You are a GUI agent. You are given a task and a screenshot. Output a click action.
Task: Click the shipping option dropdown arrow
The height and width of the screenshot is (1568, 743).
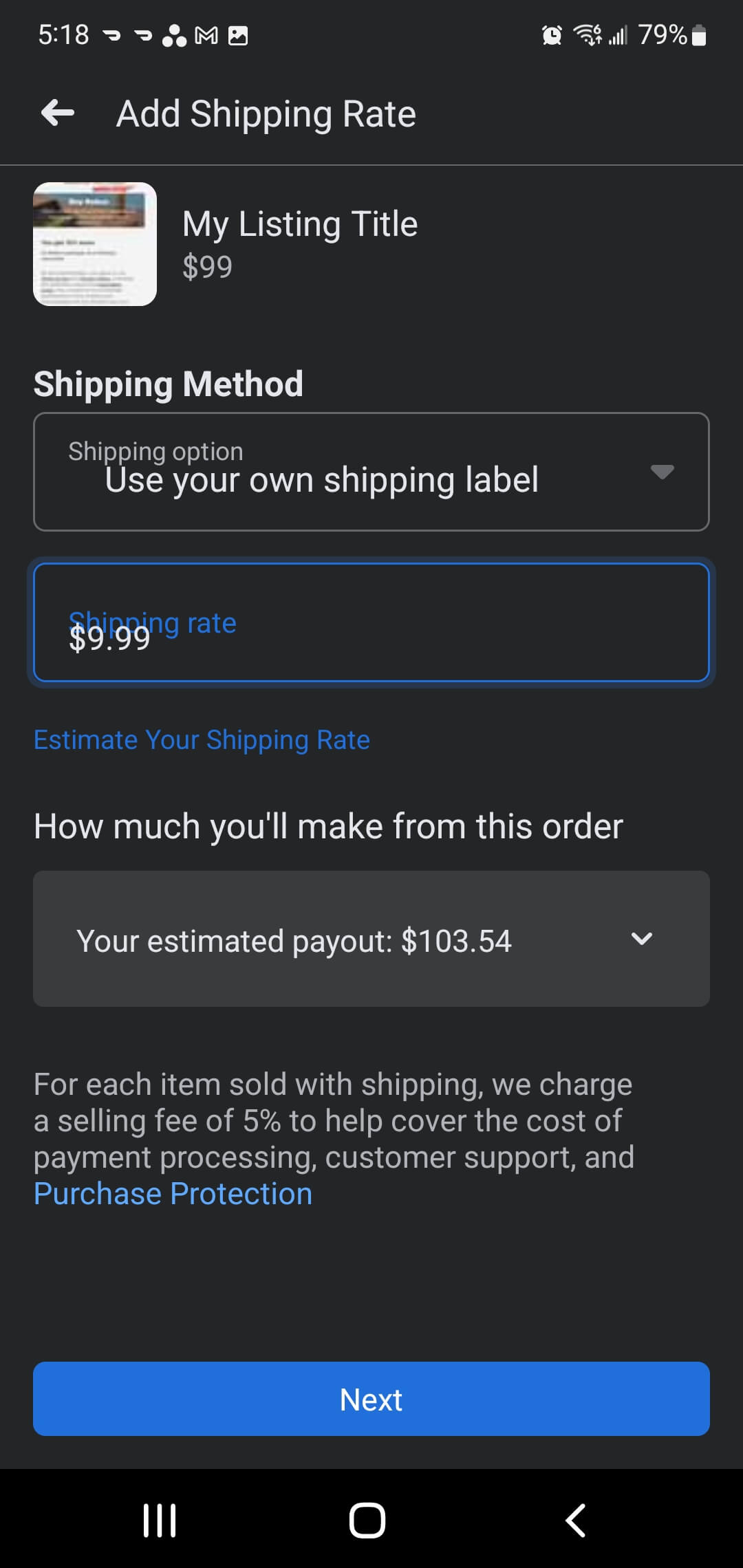tap(662, 472)
